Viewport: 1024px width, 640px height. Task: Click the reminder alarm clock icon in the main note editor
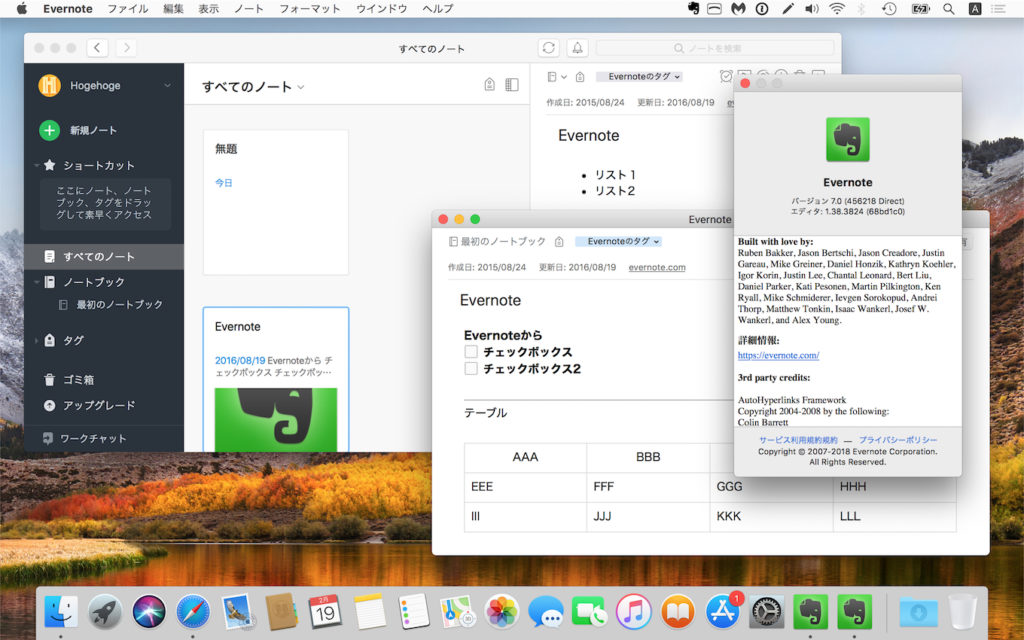(x=726, y=76)
